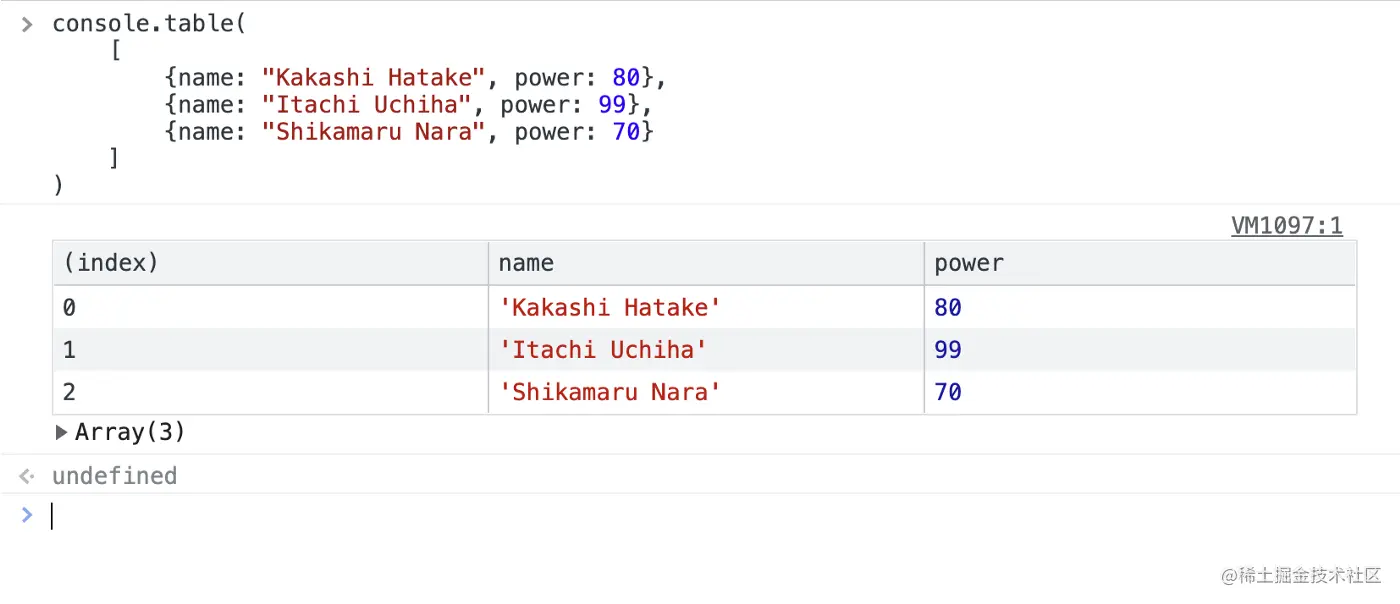Sort table by the power column header
The image size is (1400, 604).
pos(968,263)
